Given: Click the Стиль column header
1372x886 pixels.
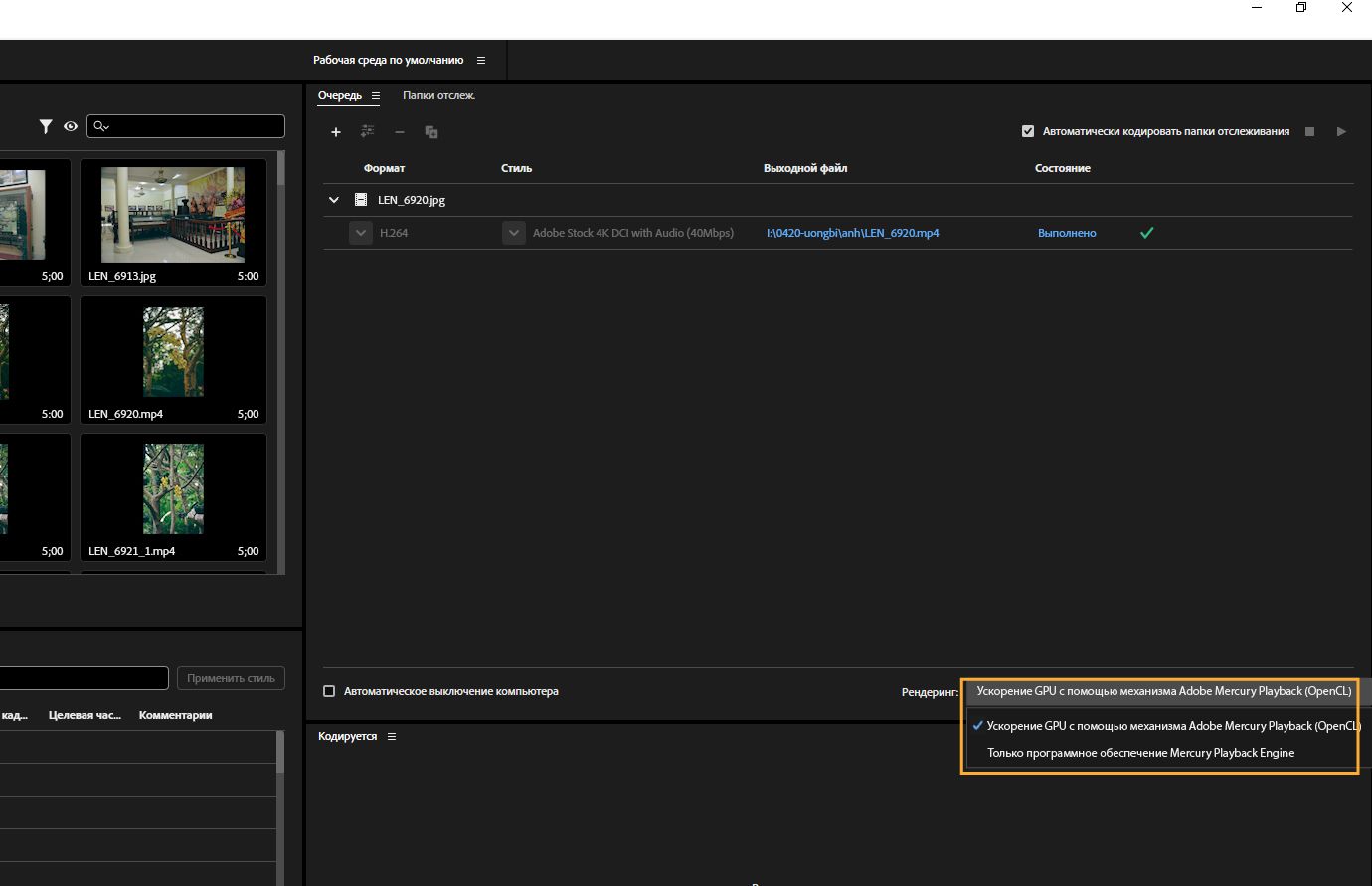Looking at the screenshot, I should pos(517,168).
